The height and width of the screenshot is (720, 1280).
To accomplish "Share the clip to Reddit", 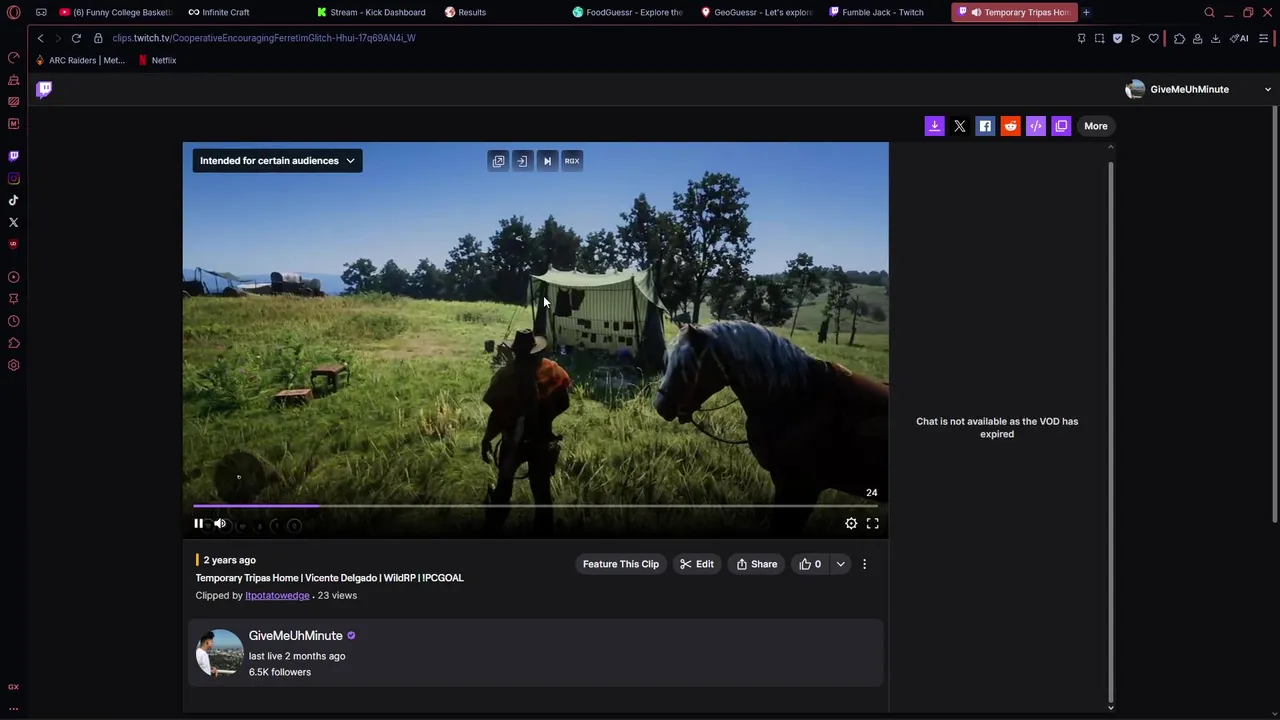I will (1010, 126).
